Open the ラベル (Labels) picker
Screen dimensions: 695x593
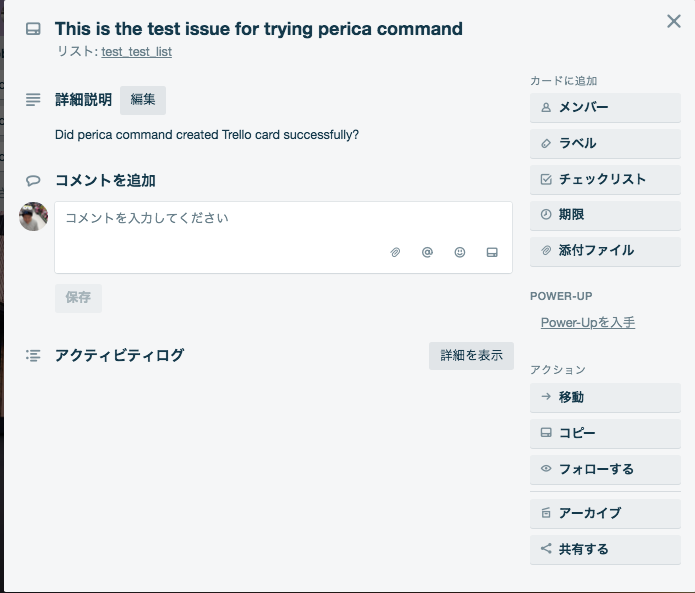point(605,144)
